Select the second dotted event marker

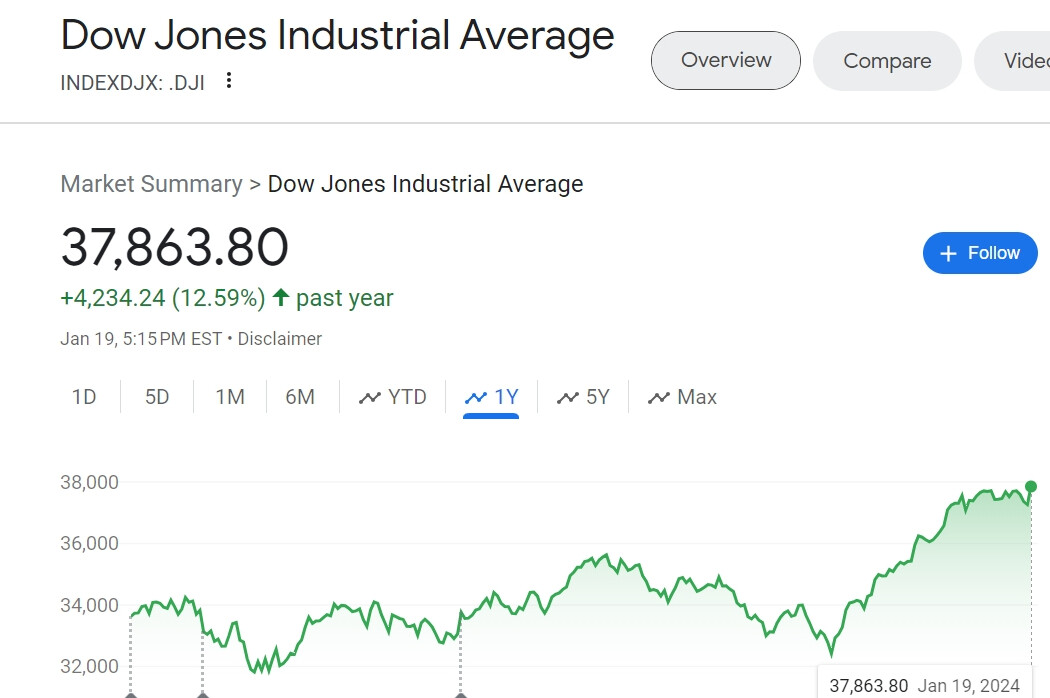click(203, 693)
